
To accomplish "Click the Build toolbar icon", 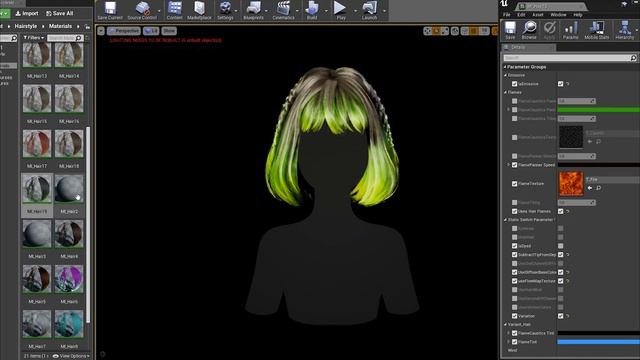I will point(312,10).
